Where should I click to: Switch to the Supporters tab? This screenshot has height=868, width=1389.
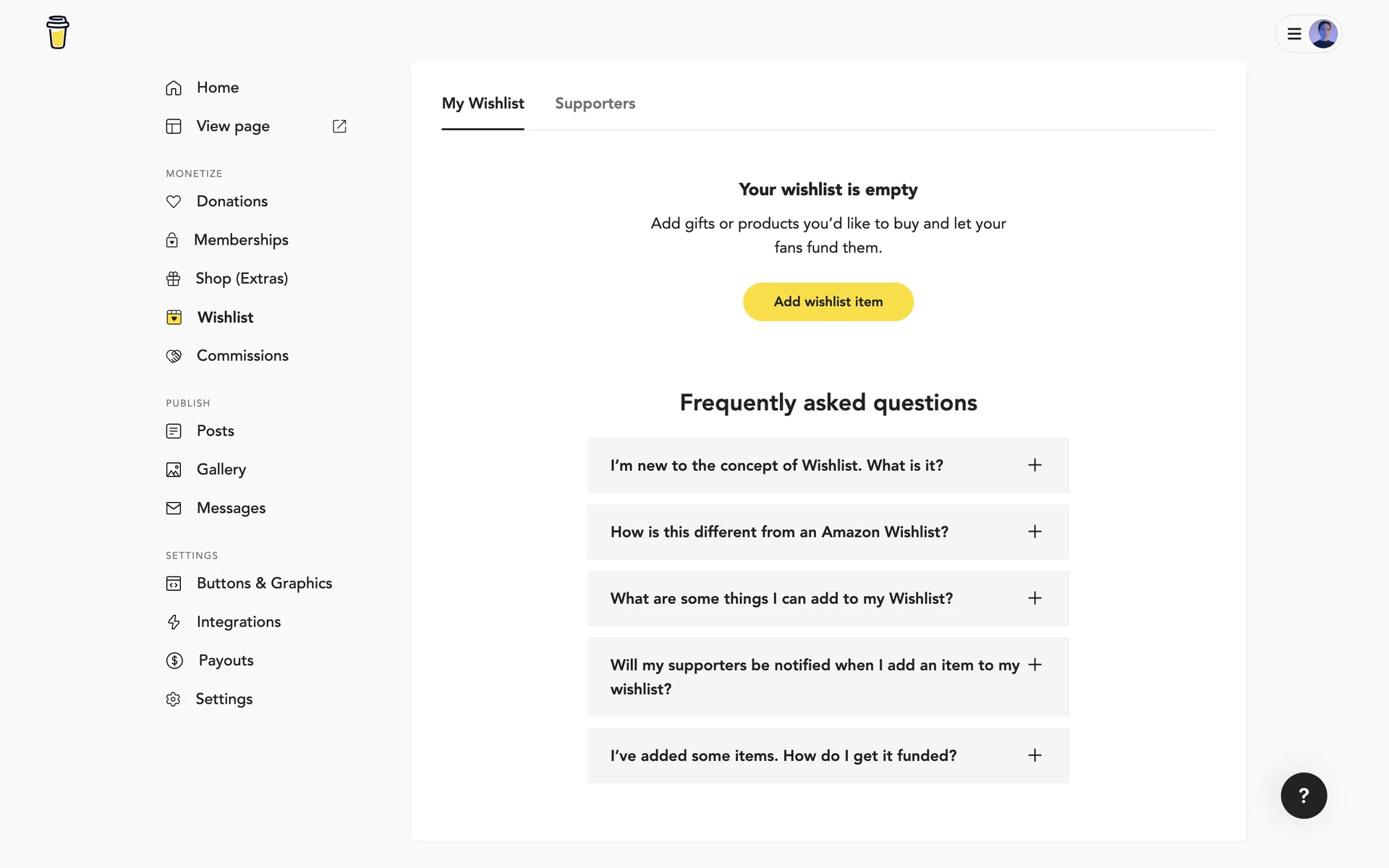(595, 103)
